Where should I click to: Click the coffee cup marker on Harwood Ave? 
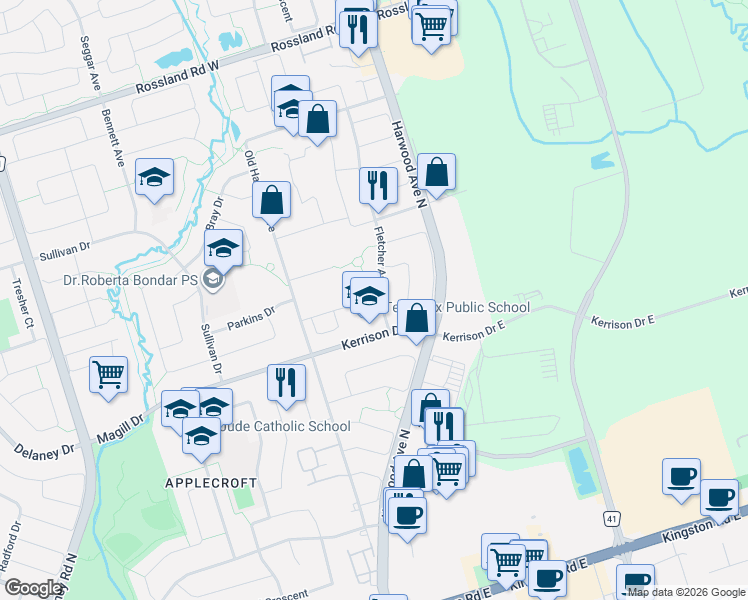[x=407, y=517]
